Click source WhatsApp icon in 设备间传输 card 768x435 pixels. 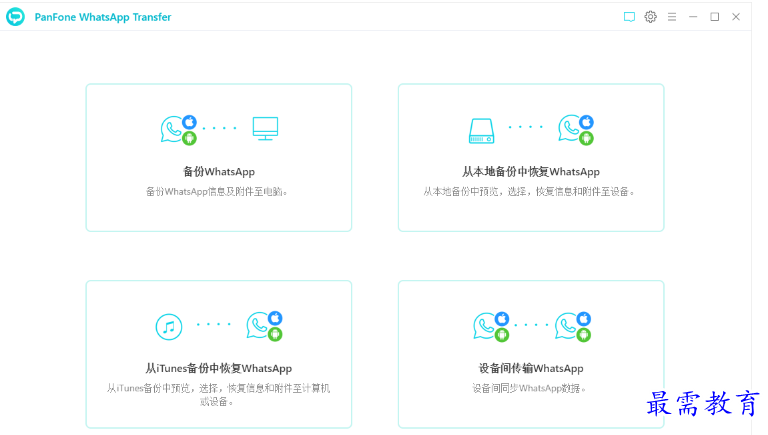[491, 327]
